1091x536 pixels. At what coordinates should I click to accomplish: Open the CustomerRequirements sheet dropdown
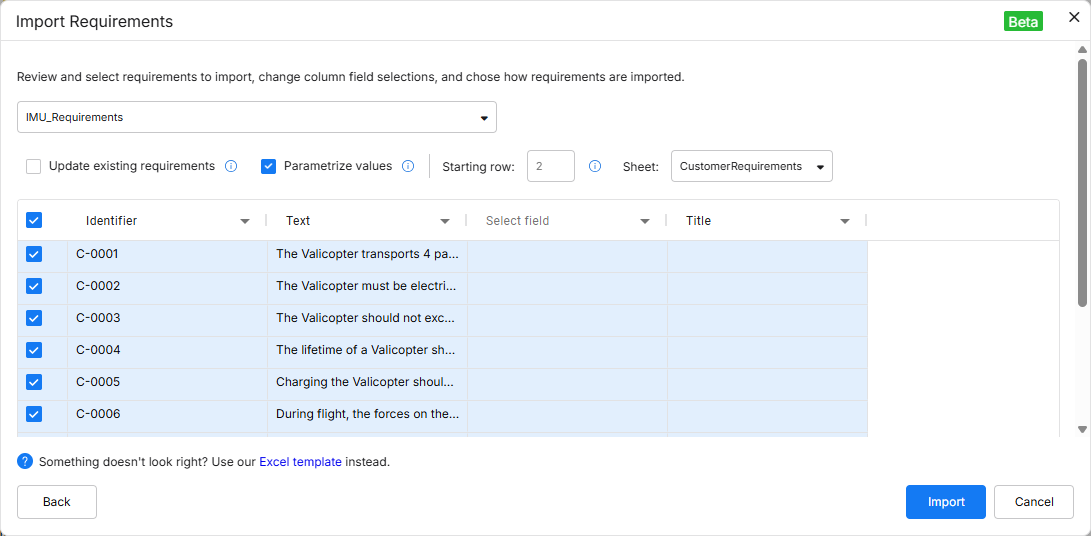(x=751, y=166)
